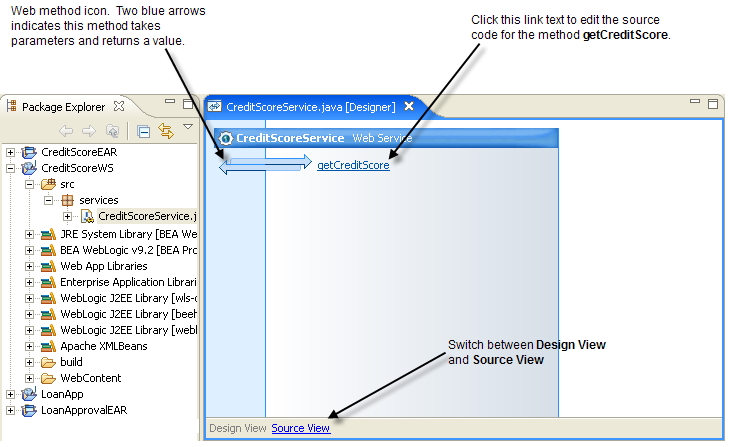Click the CreditScoreEAR project icon
The image size is (731, 447).
(x=29, y=152)
